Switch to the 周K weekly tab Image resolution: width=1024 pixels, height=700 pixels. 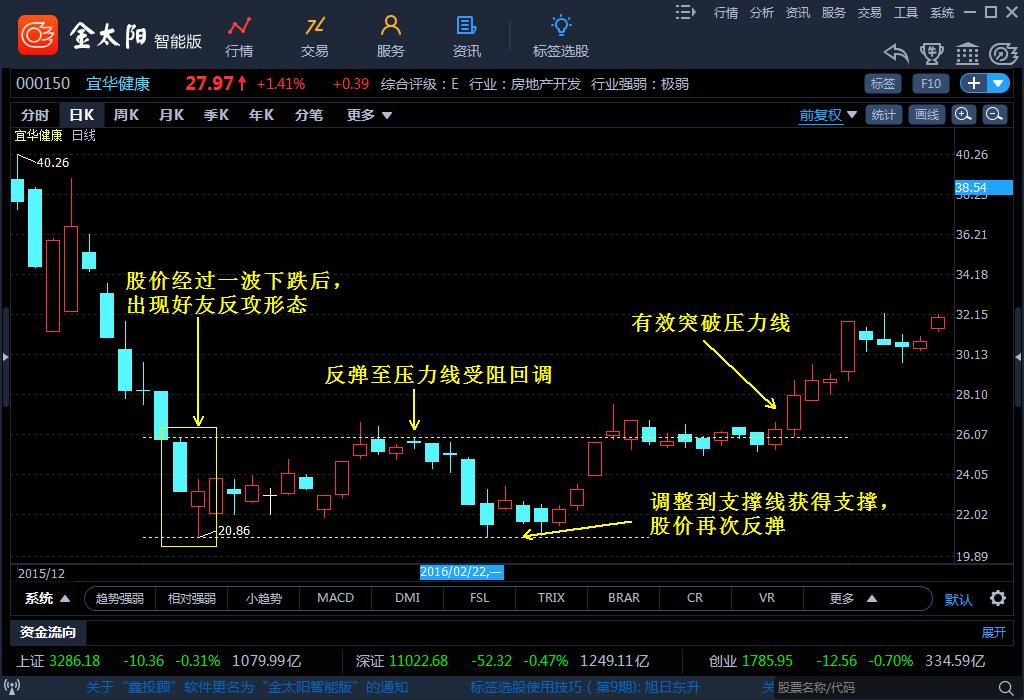[x=126, y=115]
